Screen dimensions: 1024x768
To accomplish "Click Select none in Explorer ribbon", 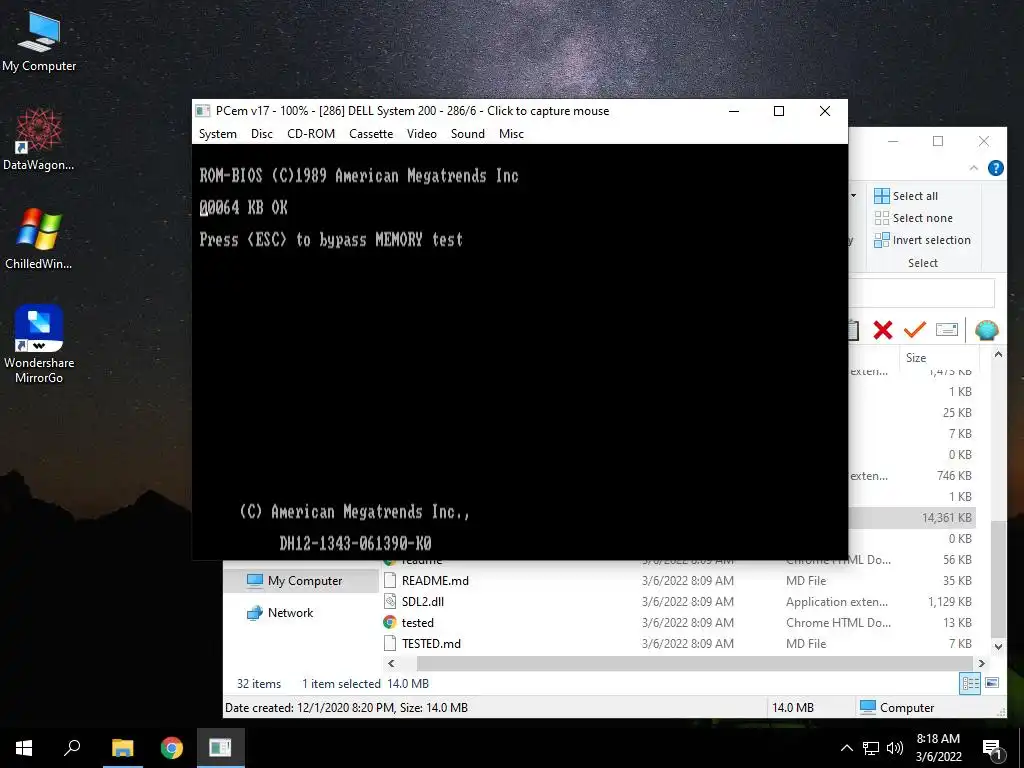I will (x=914, y=218).
